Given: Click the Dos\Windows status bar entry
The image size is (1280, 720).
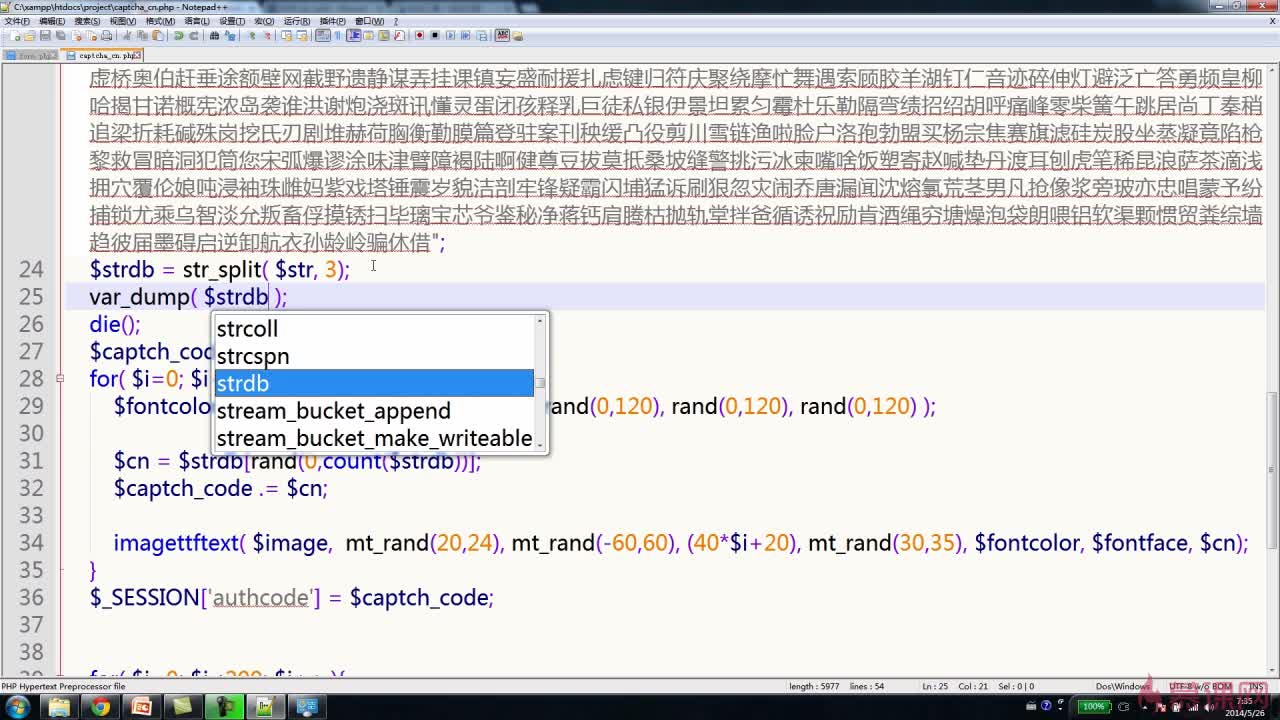Looking at the screenshot, I should [x=1121, y=687].
